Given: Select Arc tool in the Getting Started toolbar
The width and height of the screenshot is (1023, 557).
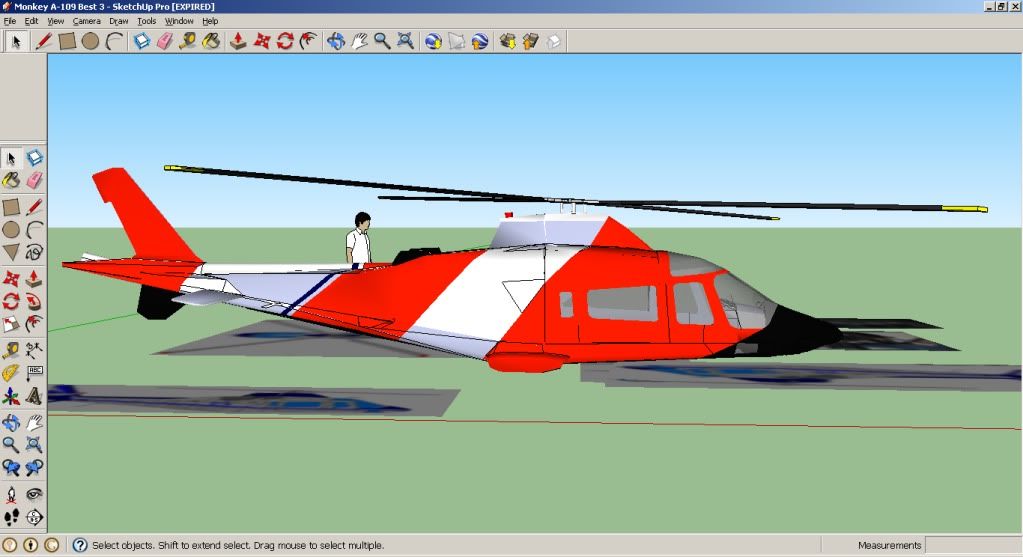Looking at the screenshot, I should pyautogui.click(x=114, y=42).
